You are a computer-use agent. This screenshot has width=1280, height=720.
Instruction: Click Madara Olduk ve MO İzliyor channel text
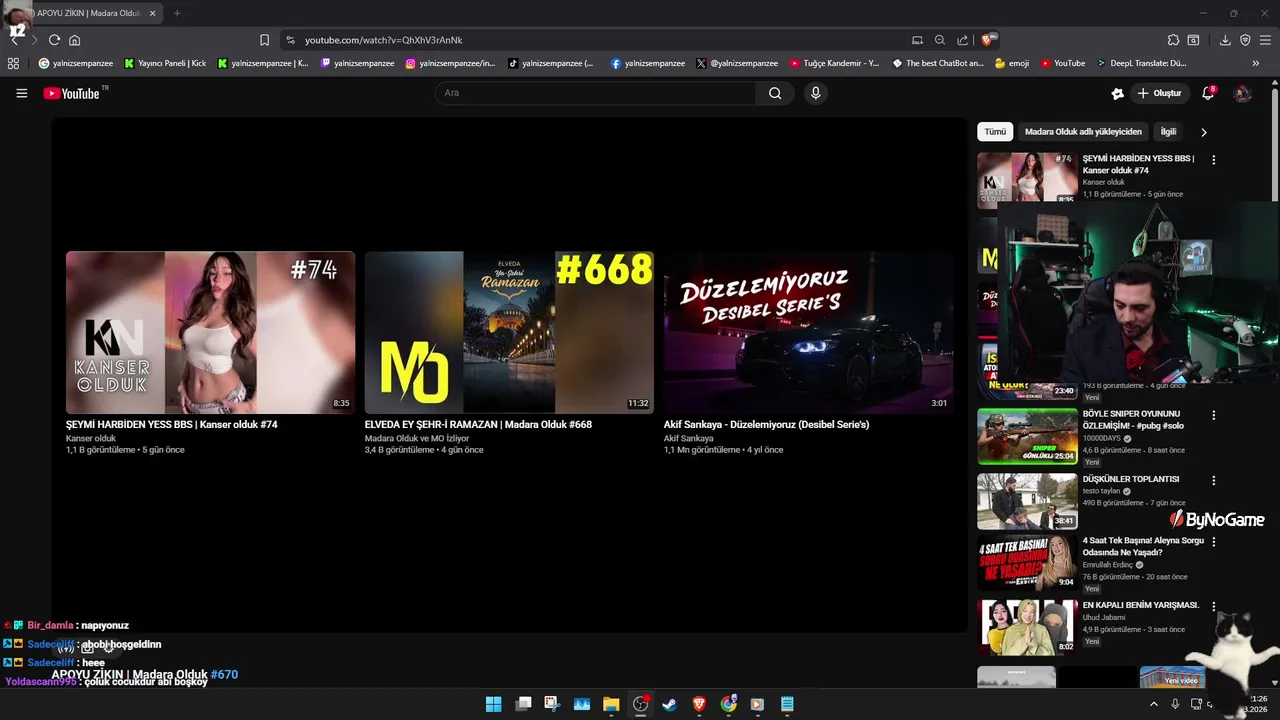pyautogui.click(x=417, y=438)
